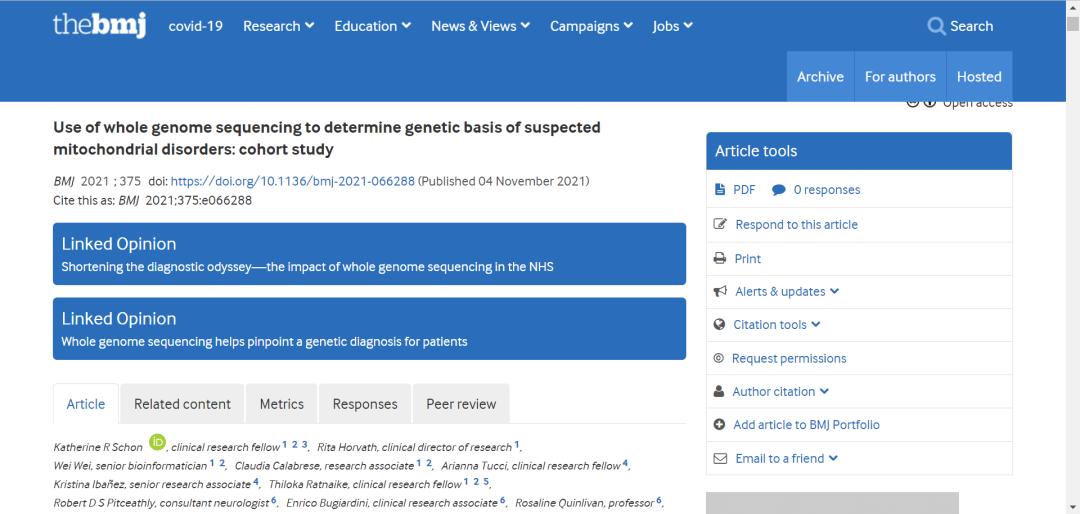Click the search magnifying glass icon

click(x=936, y=27)
